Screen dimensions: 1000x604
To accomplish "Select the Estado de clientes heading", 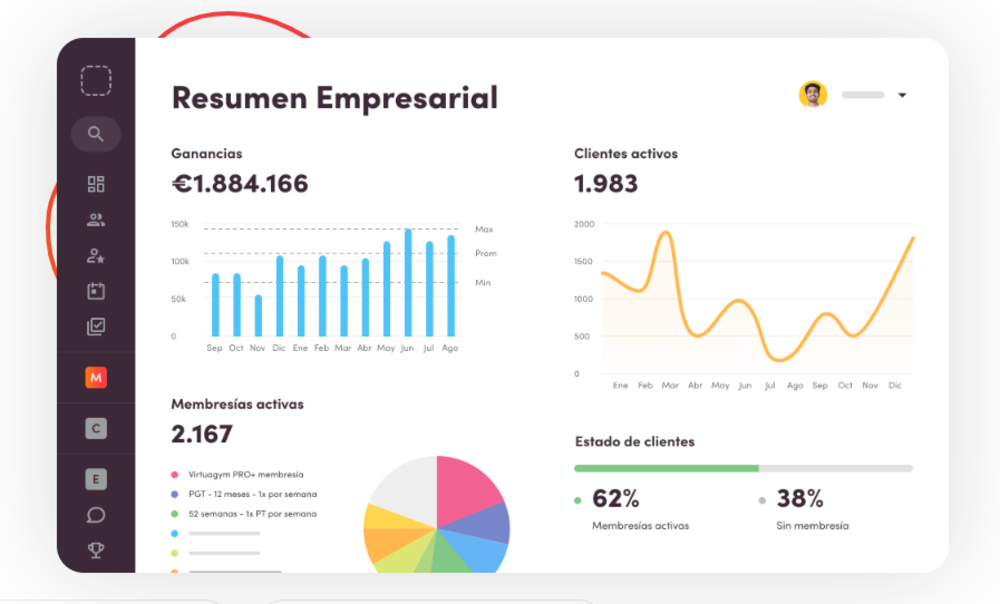I will pos(634,441).
